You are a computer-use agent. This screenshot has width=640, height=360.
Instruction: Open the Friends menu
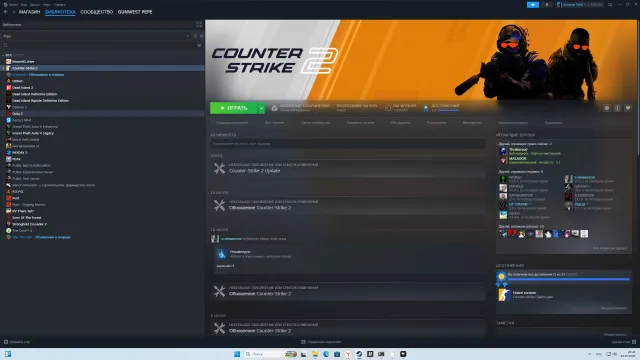coord(35,5)
